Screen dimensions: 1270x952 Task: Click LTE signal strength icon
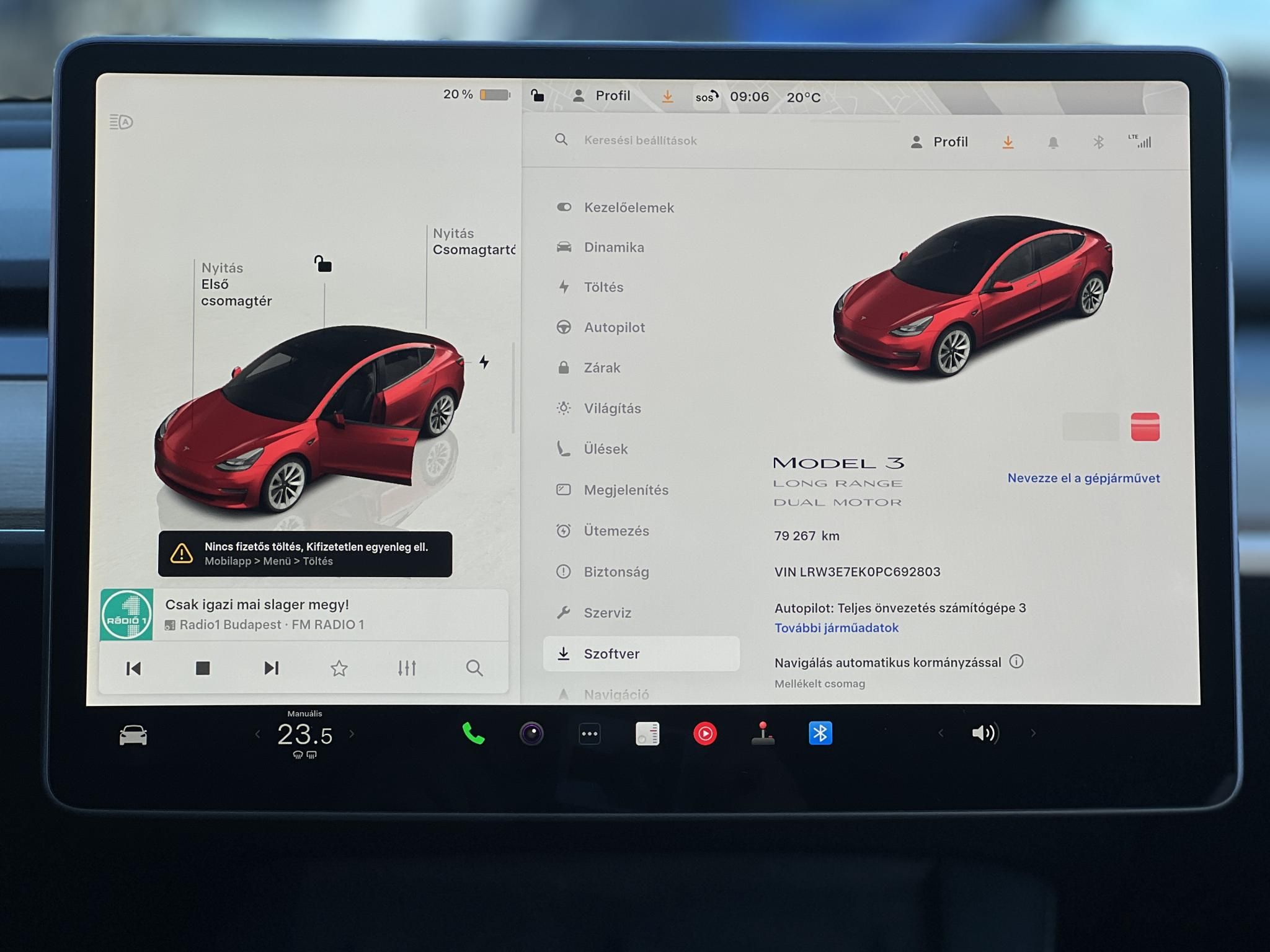(1140, 141)
